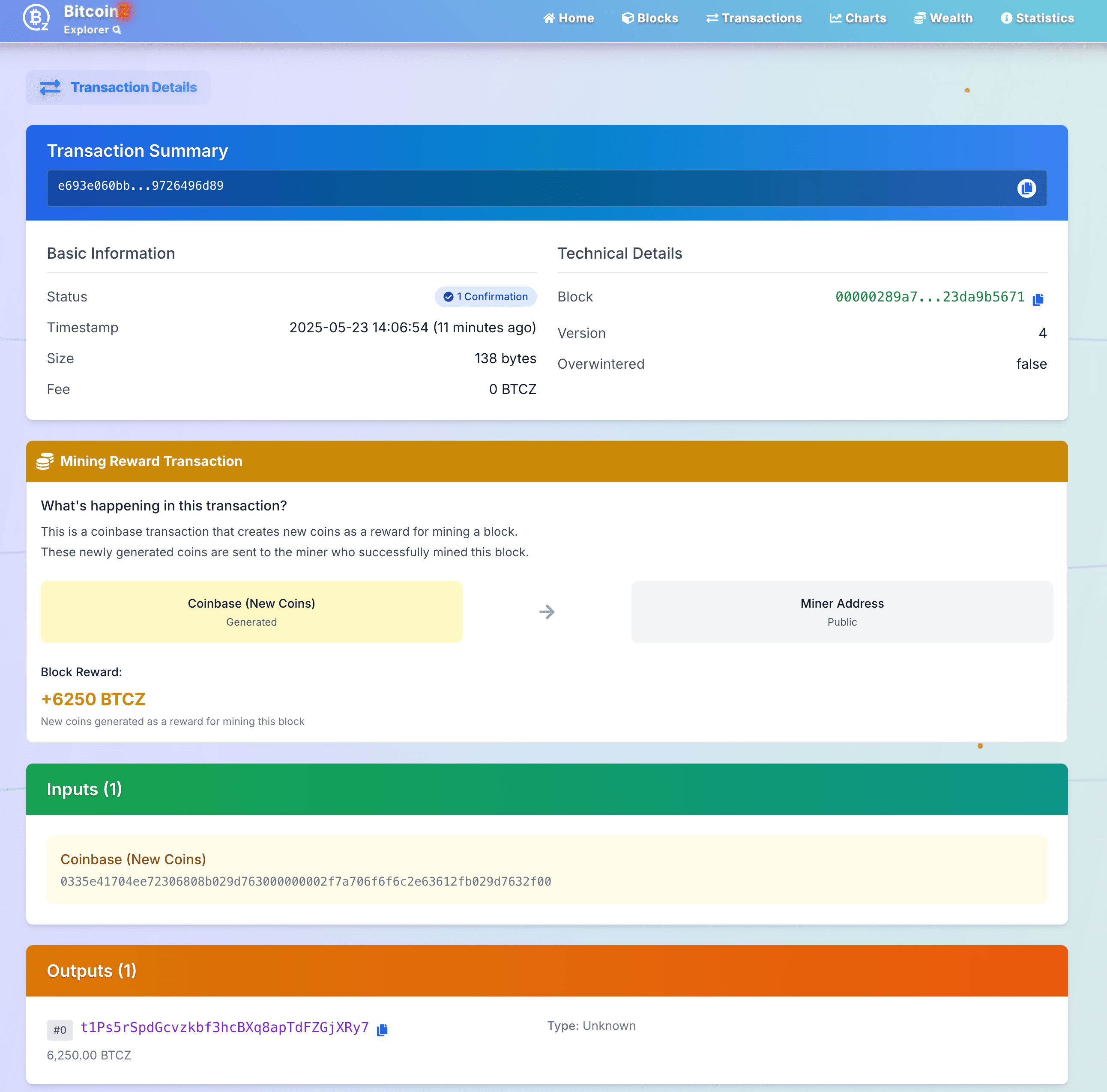Go to the Home page
The height and width of the screenshot is (1092, 1107).
[x=568, y=18]
